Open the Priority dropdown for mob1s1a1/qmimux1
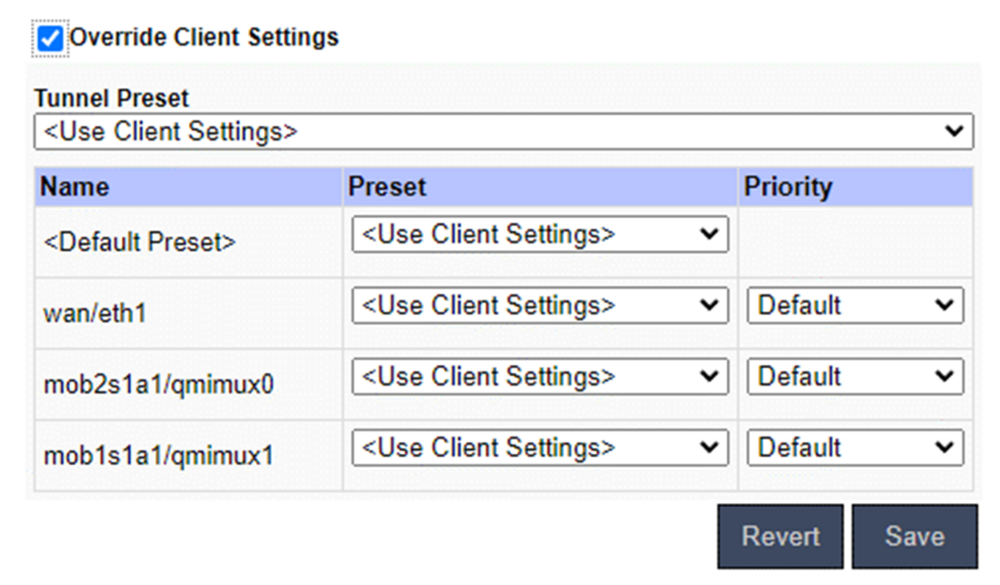The width and height of the screenshot is (1000, 585). point(855,448)
